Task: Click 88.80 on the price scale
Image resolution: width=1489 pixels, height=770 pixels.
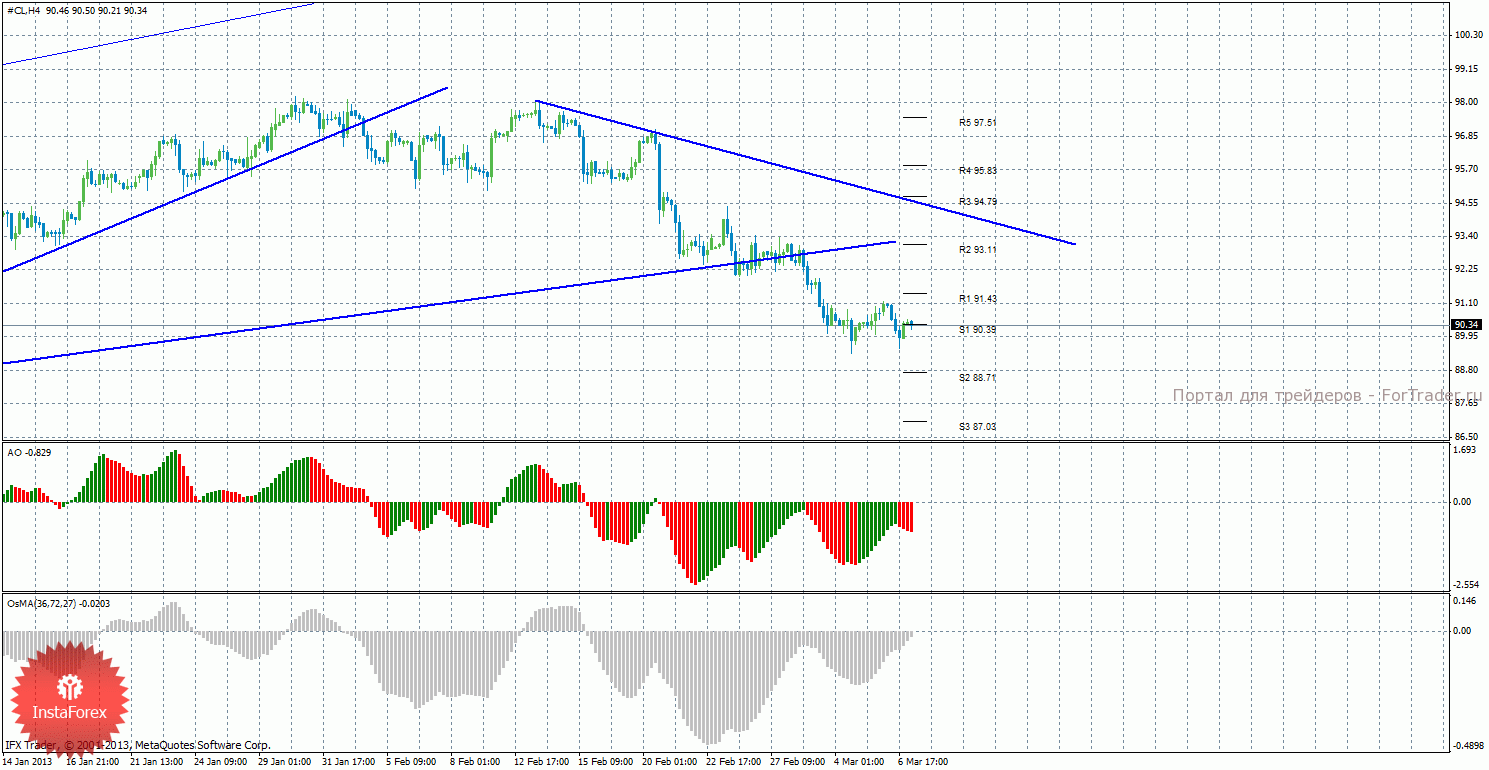Action: click(1468, 370)
